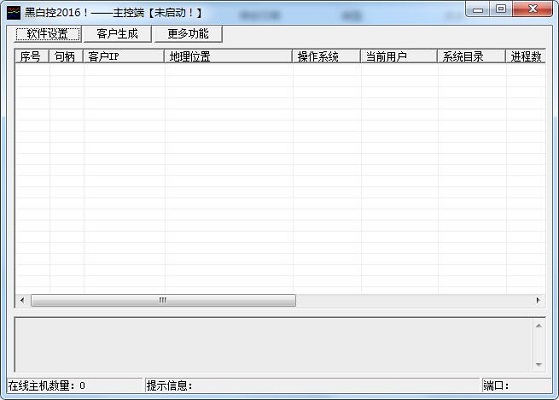Click the horizontal scrollbar thumb
This screenshot has width=559, height=400.
[163, 300]
